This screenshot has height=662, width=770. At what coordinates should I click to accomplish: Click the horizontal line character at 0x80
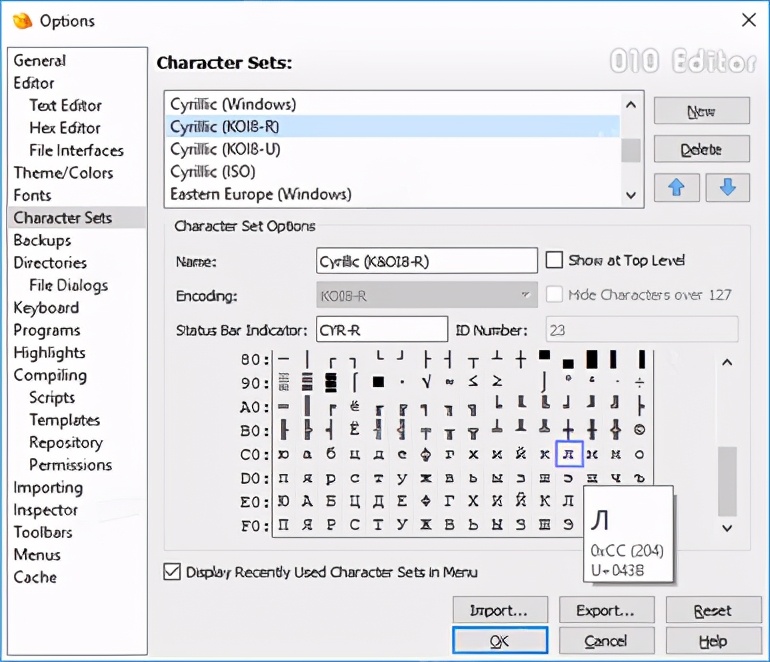(x=283, y=359)
